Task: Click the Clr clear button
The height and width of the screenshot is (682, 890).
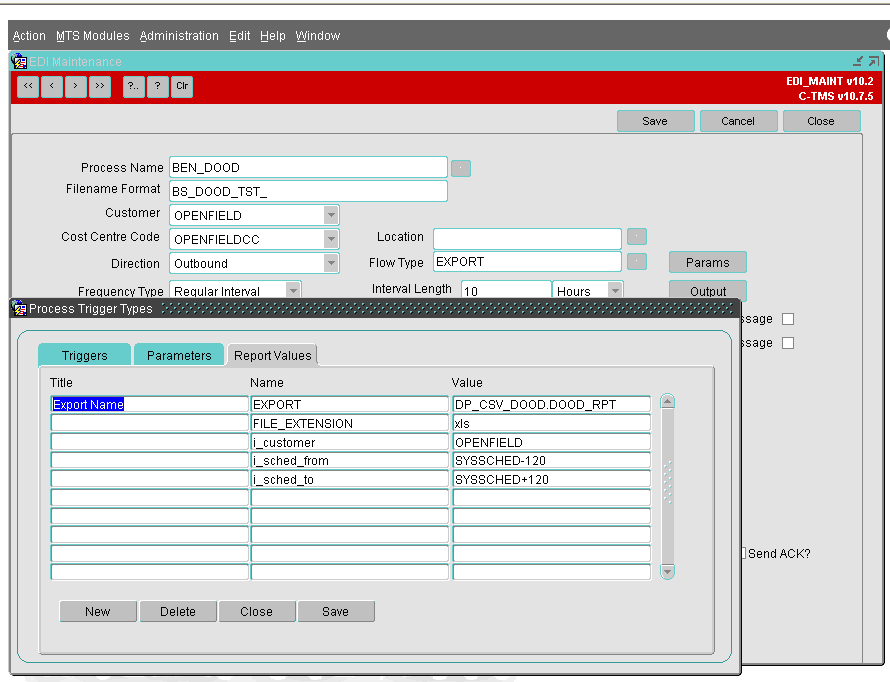Action: (x=182, y=86)
